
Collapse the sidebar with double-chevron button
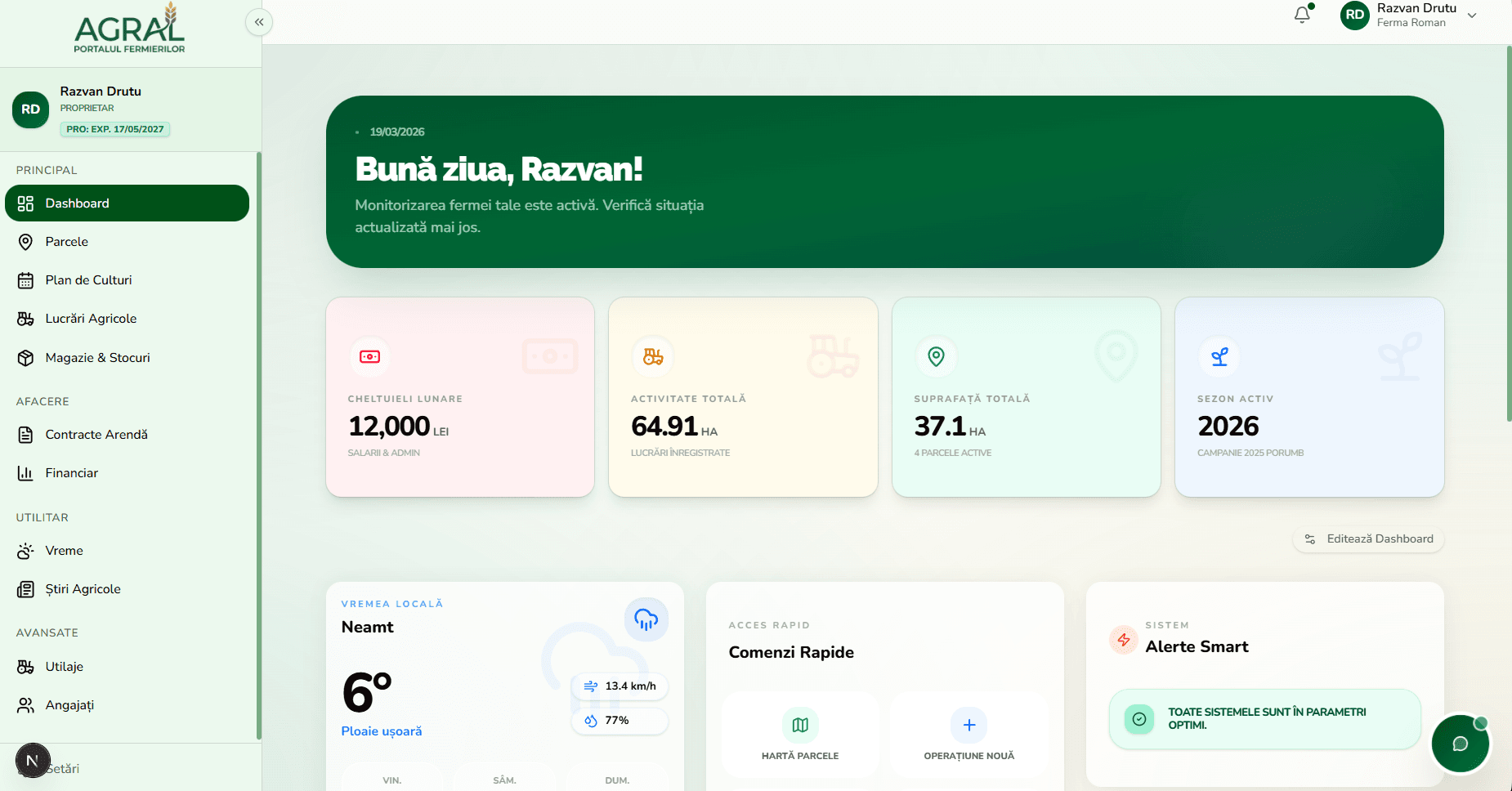point(259,22)
